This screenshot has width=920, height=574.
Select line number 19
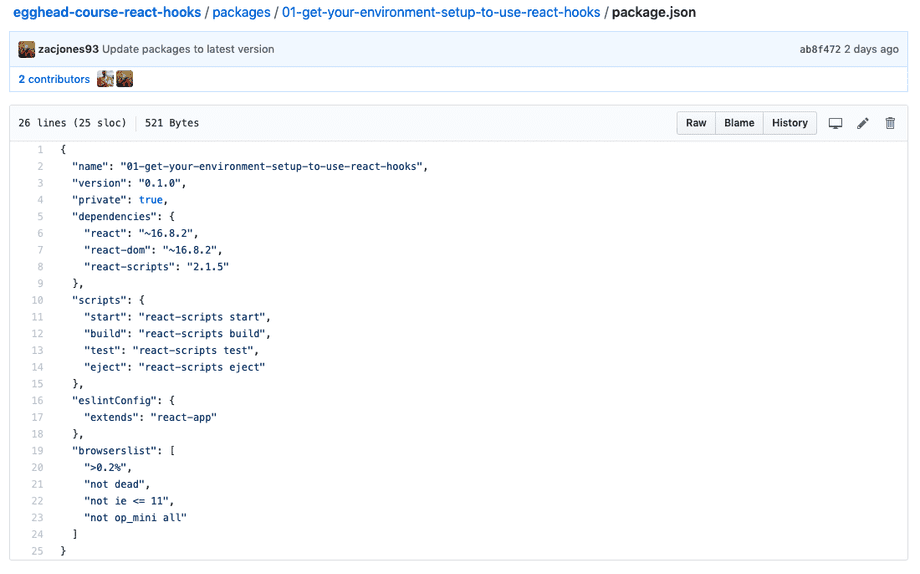pyautogui.click(x=38, y=451)
